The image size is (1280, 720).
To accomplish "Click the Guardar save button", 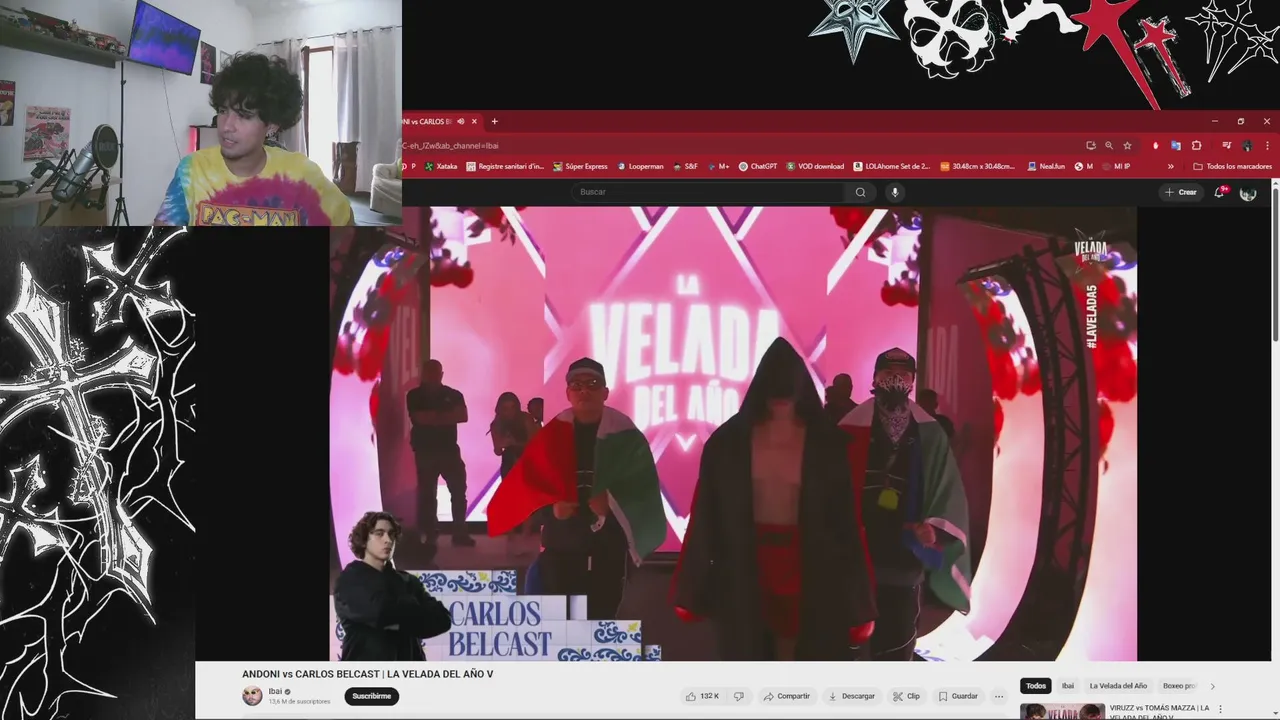I will [958, 696].
